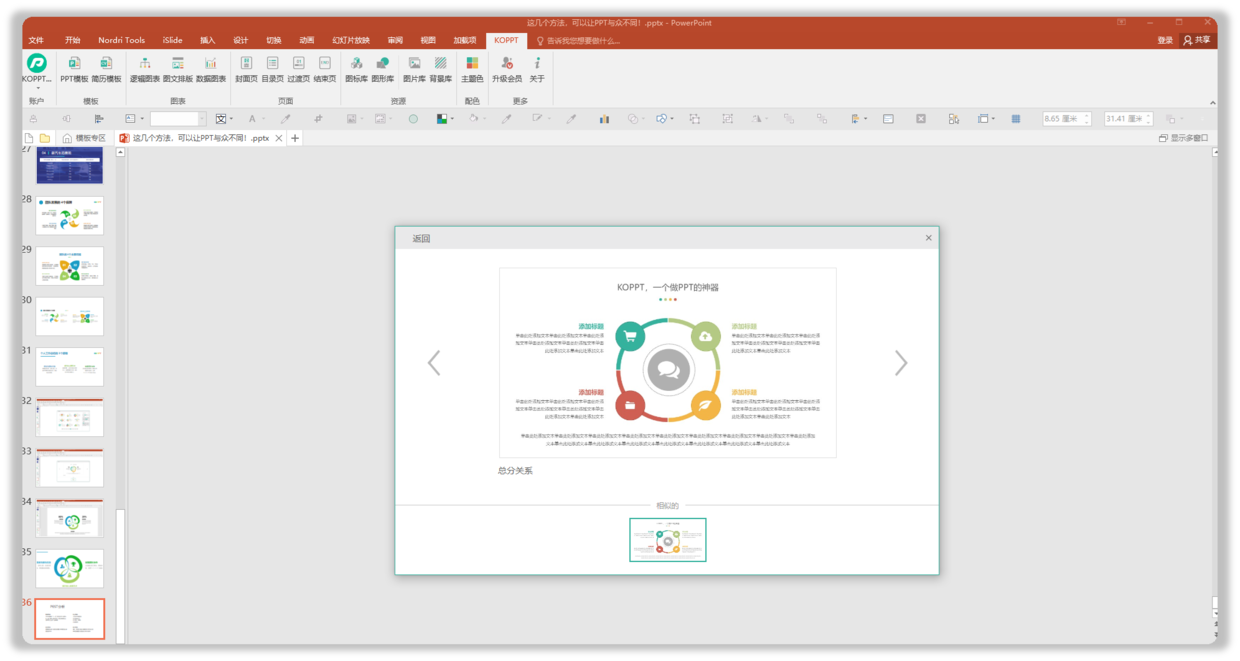Open the 逻辑图表 logic charts
The width and height of the screenshot is (1240, 661).
tap(145, 68)
